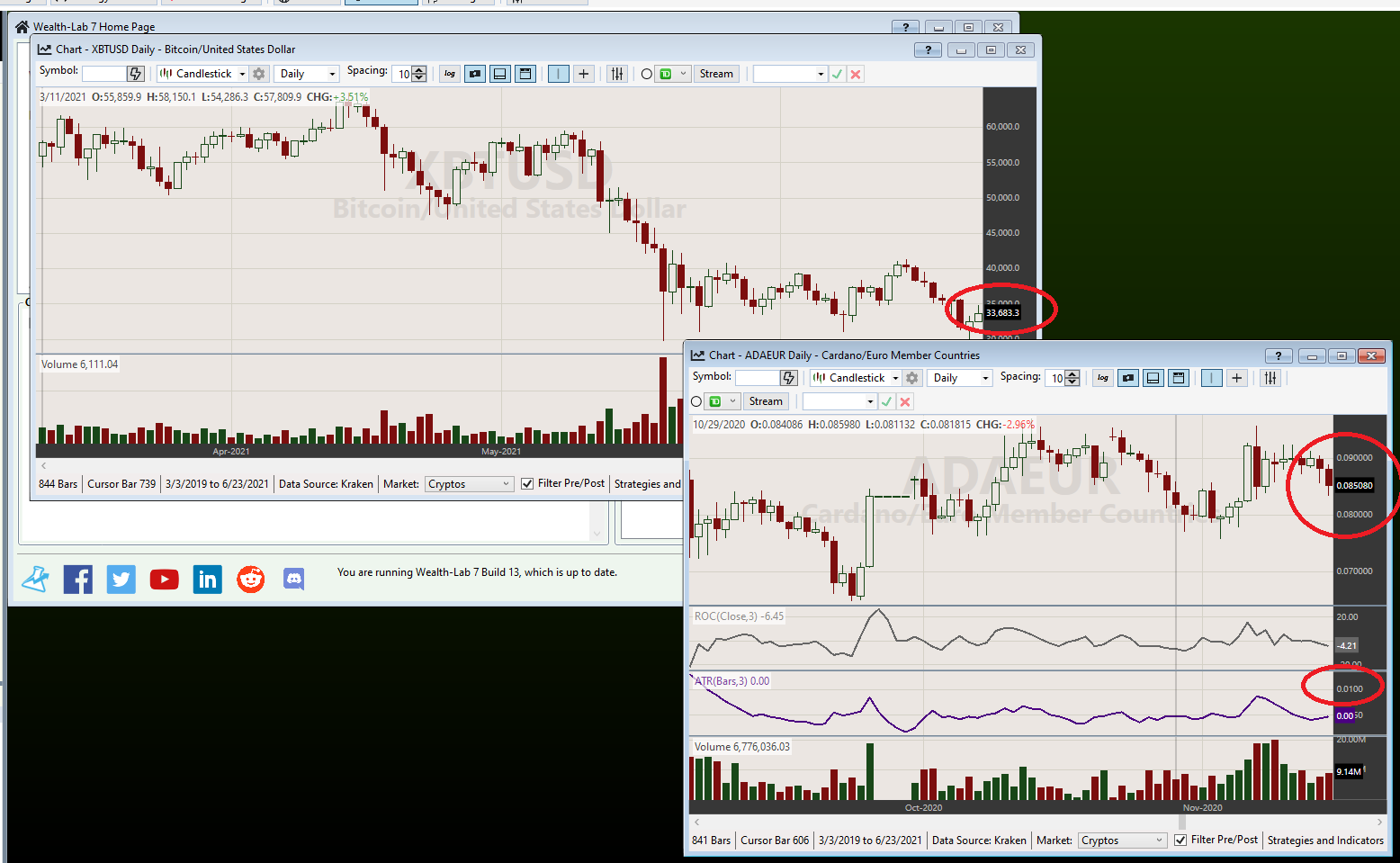Screen dimensions: 1400x863
Task: Uncheck Filter Pre/Post in XBTUSD window
Action: (x=527, y=484)
